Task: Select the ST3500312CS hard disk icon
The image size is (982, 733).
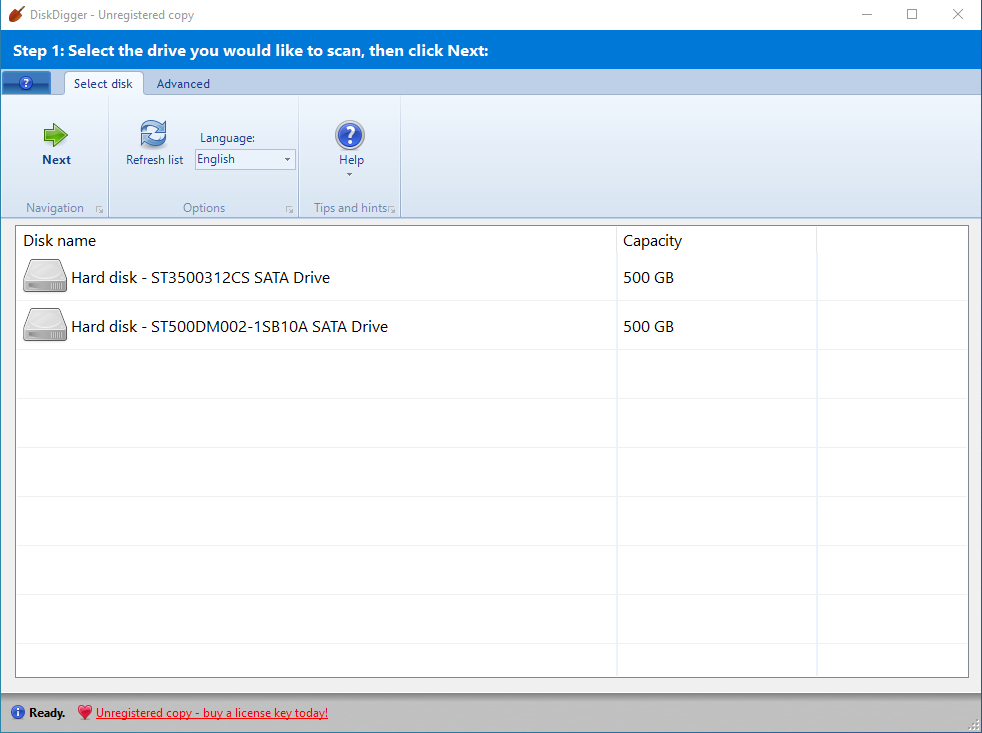Action: click(x=44, y=276)
